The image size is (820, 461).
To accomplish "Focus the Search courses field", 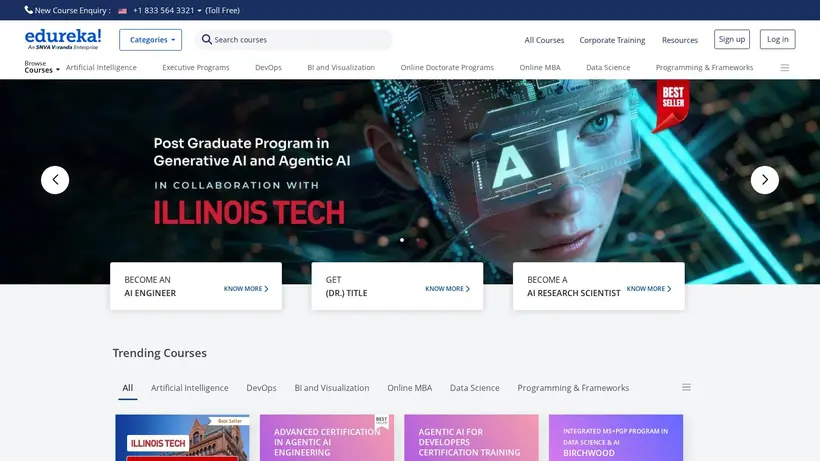I will coord(293,40).
